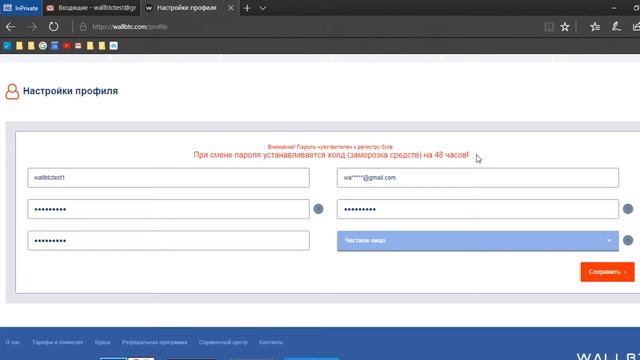The image size is (640, 360).
Task: Click the wa*****@gmail.com email field
Action: coord(478,178)
